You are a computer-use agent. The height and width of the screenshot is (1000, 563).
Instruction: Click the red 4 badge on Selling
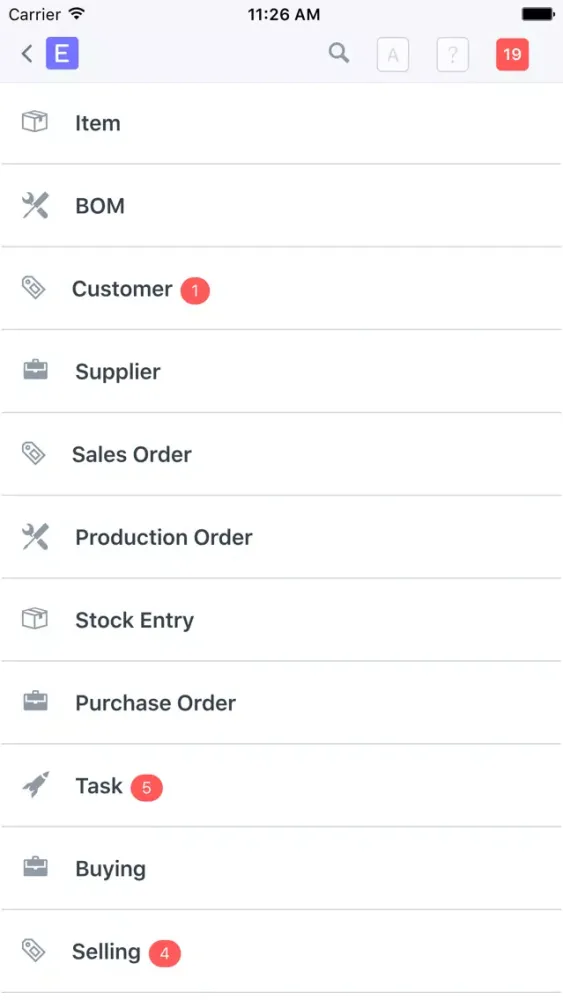[x=165, y=954]
